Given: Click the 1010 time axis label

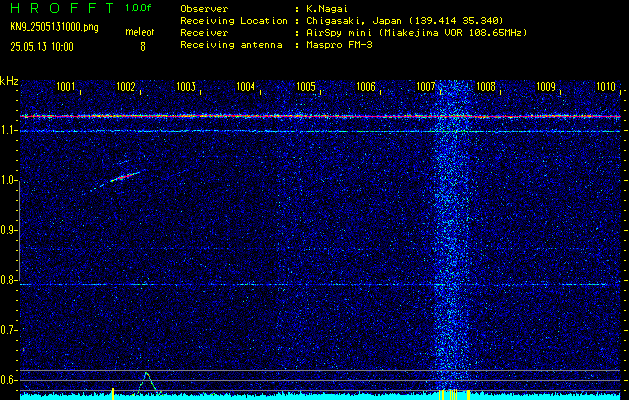Looking at the screenshot, I should click(606, 86).
